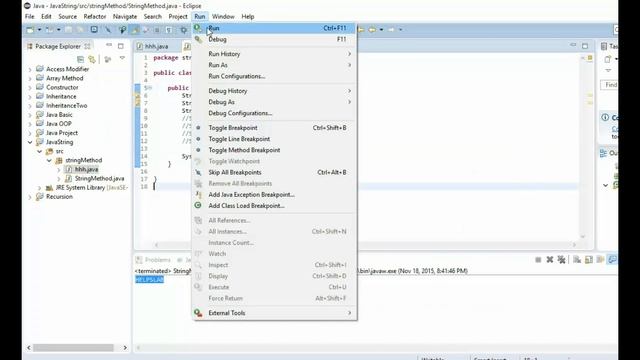Viewport: 640px width, 360px height.
Task: Maximize the Package Explorer view
Action: pos(120,46)
